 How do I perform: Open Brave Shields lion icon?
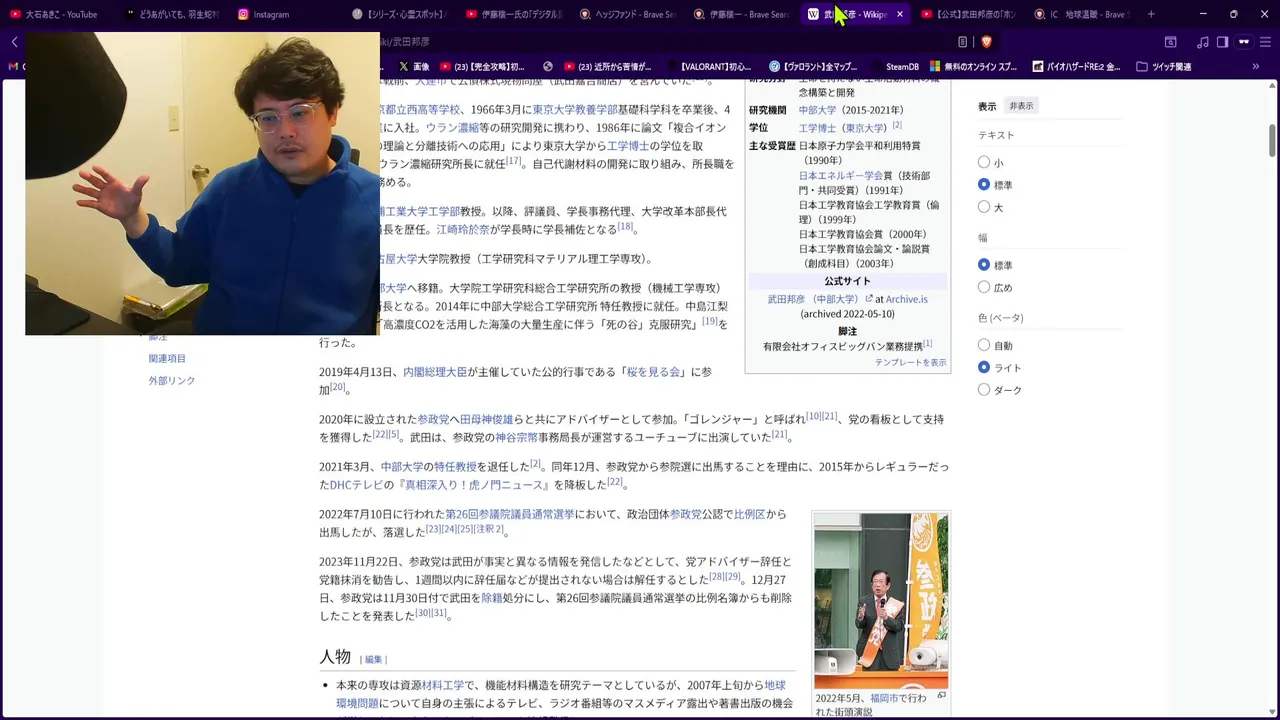pyautogui.click(x=986, y=42)
